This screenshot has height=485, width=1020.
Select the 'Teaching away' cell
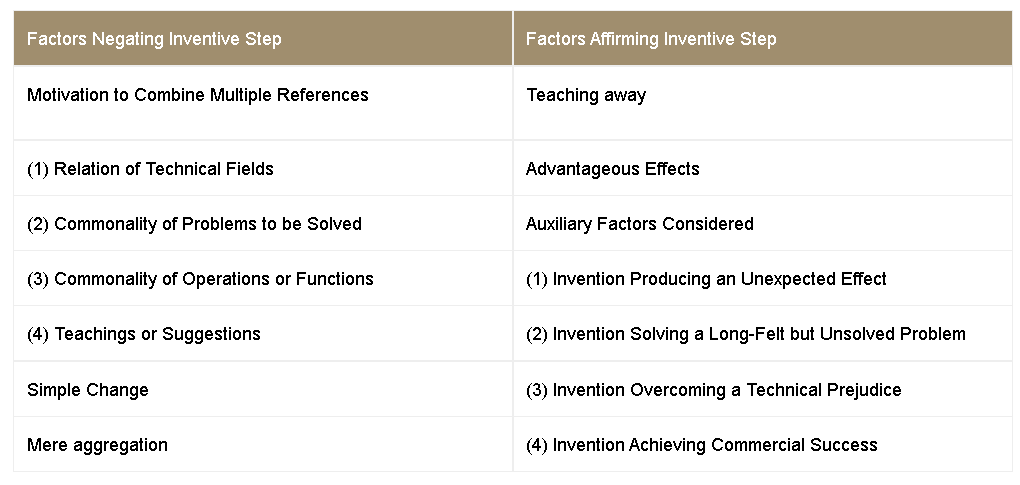586,95
